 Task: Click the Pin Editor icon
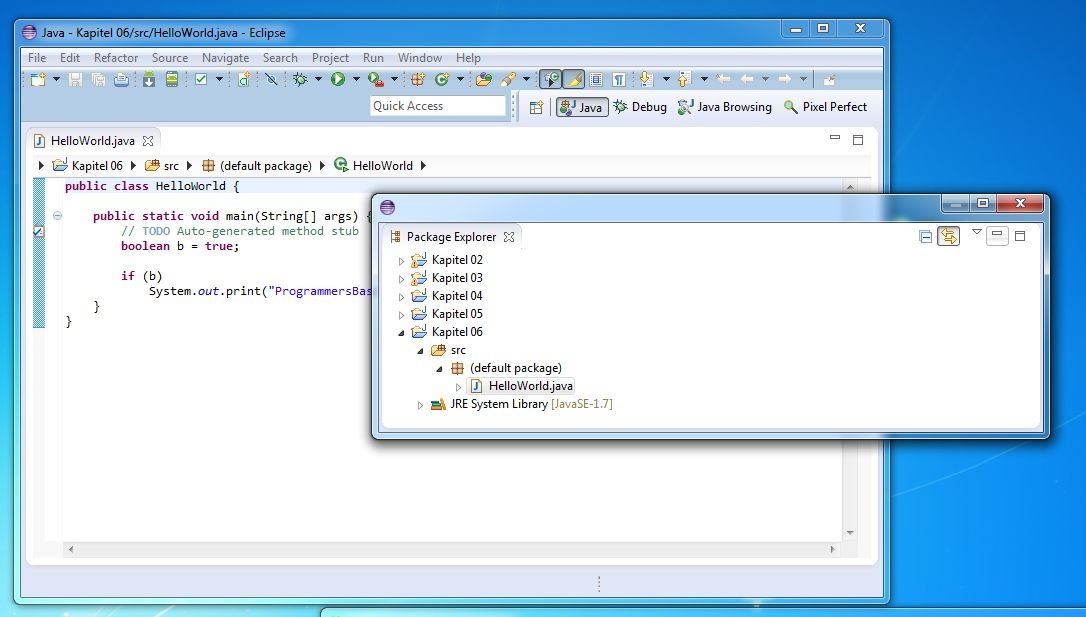coord(829,80)
